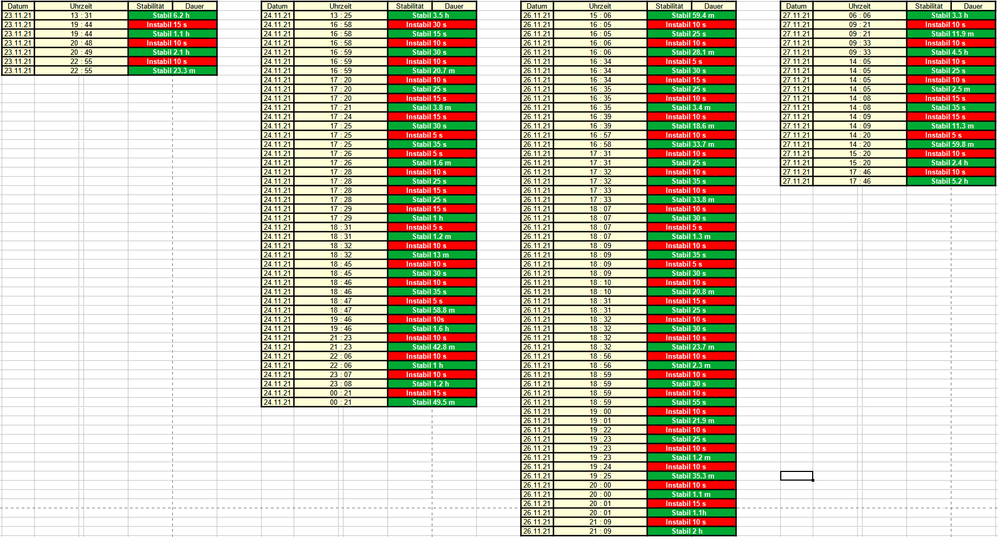Select the 'Stabil 4.5 h' cell
This screenshot has width=998, height=537.
pyautogui.click(x=952, y=52)
